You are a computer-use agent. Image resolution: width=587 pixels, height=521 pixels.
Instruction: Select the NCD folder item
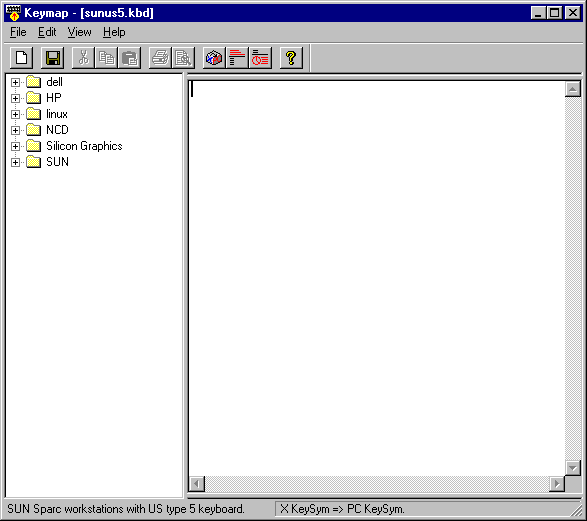point(57,130)
